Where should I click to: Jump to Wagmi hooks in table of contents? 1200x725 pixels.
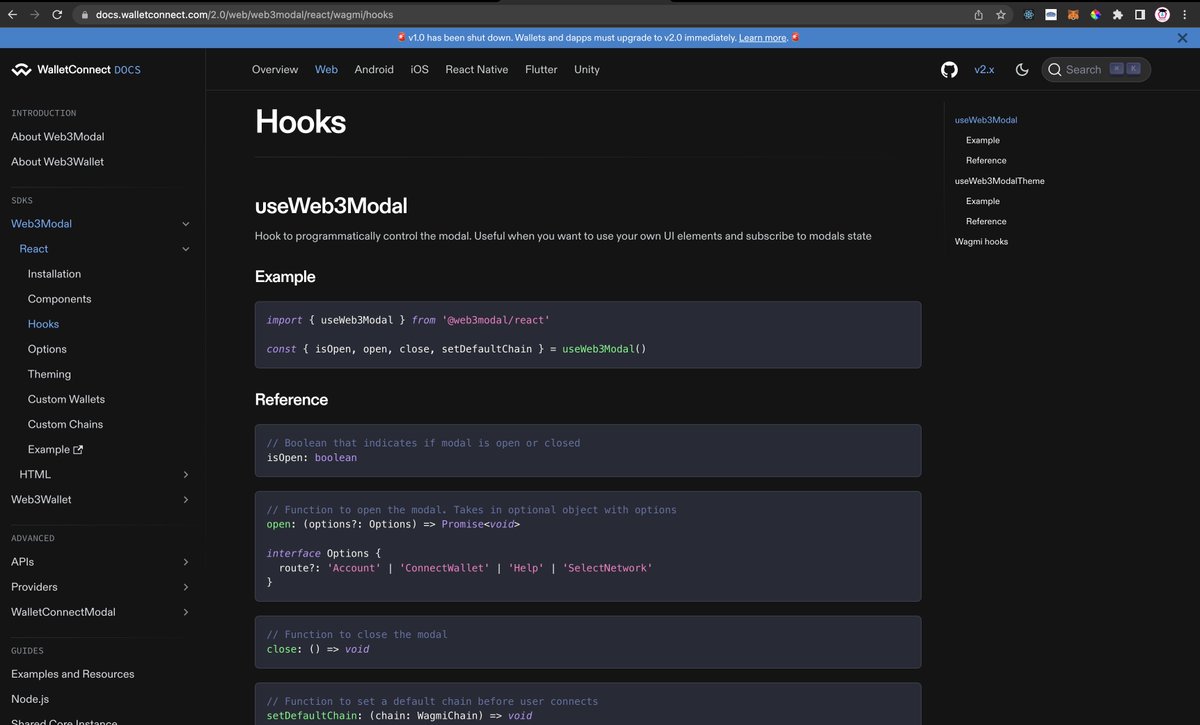(x=982, y=241)
